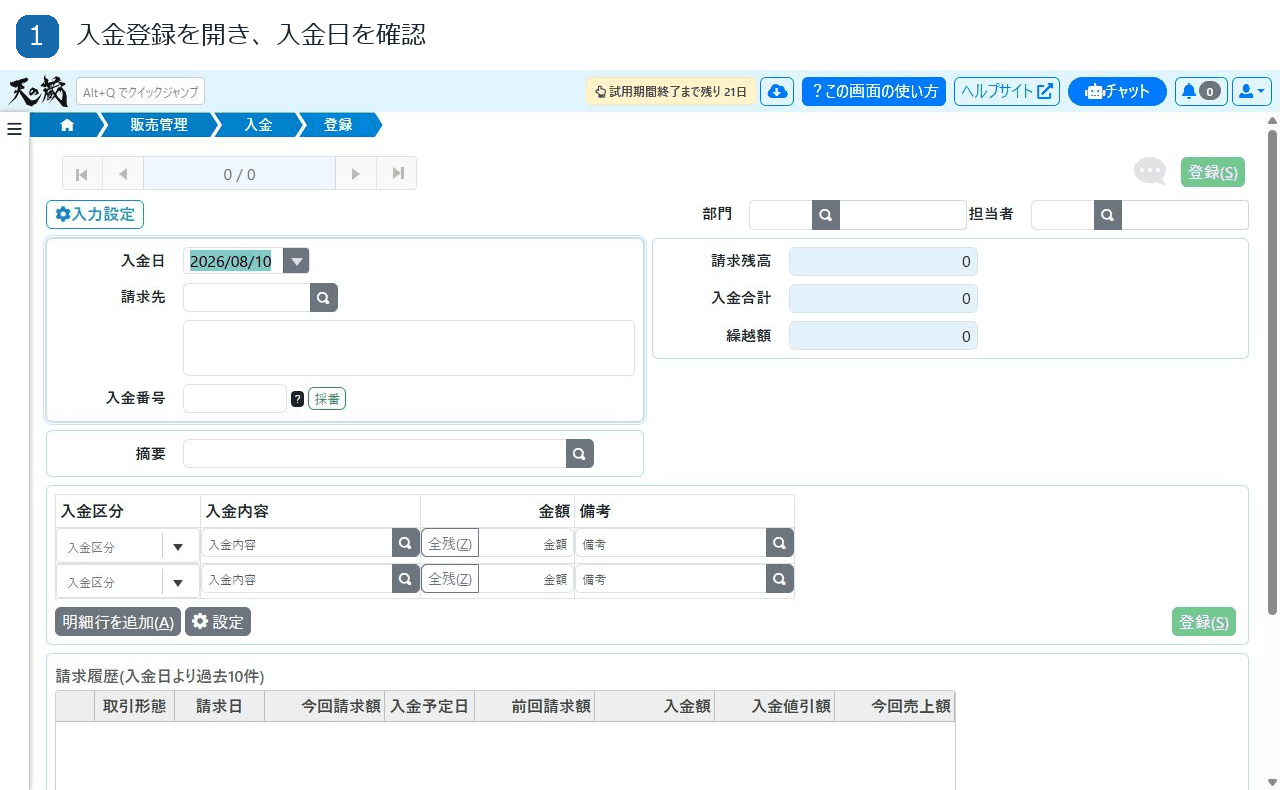Search 備考 in first detail row

click(x=780, y=543)
